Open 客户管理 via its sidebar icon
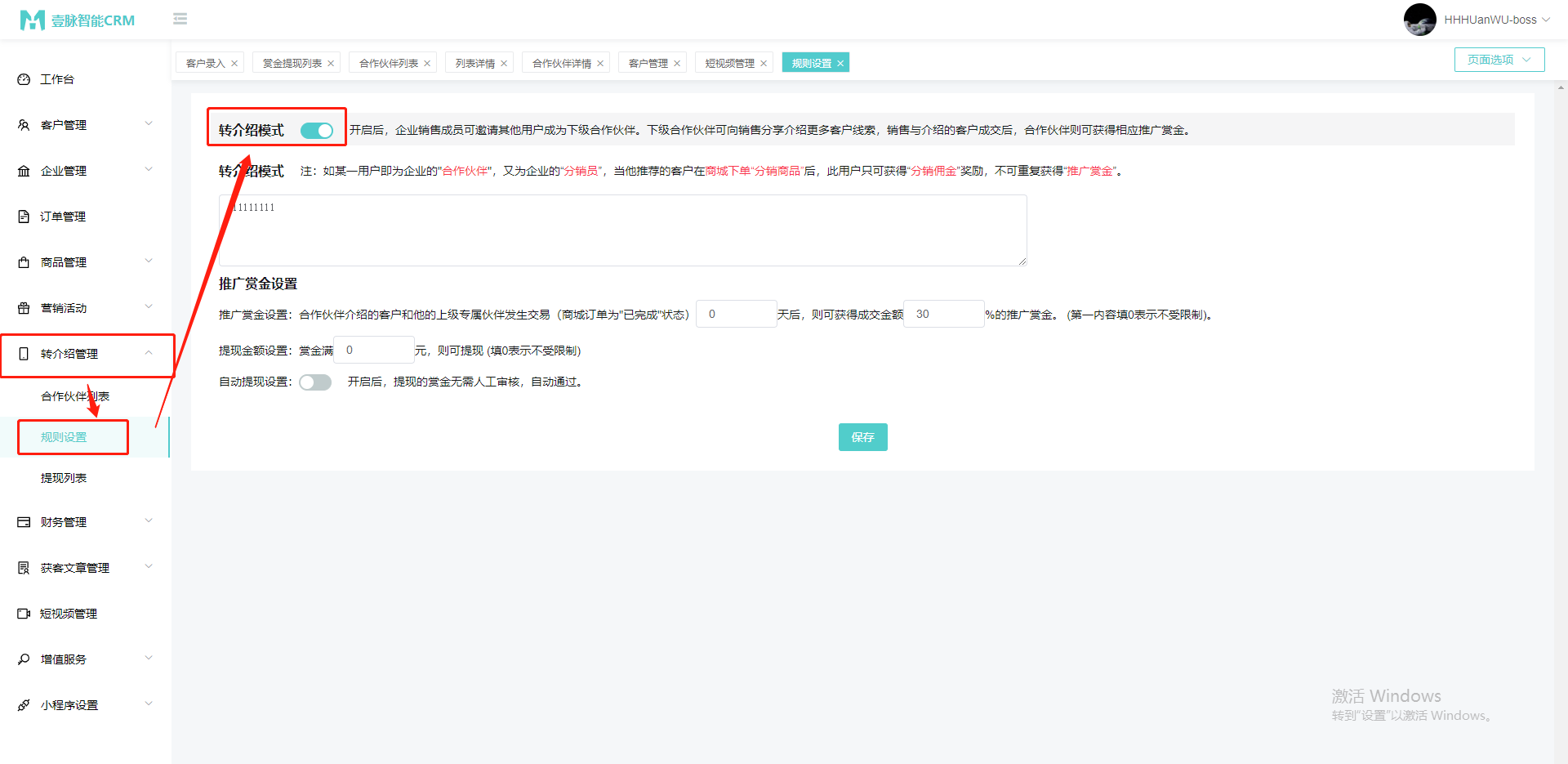 click(x=23, y=124)
